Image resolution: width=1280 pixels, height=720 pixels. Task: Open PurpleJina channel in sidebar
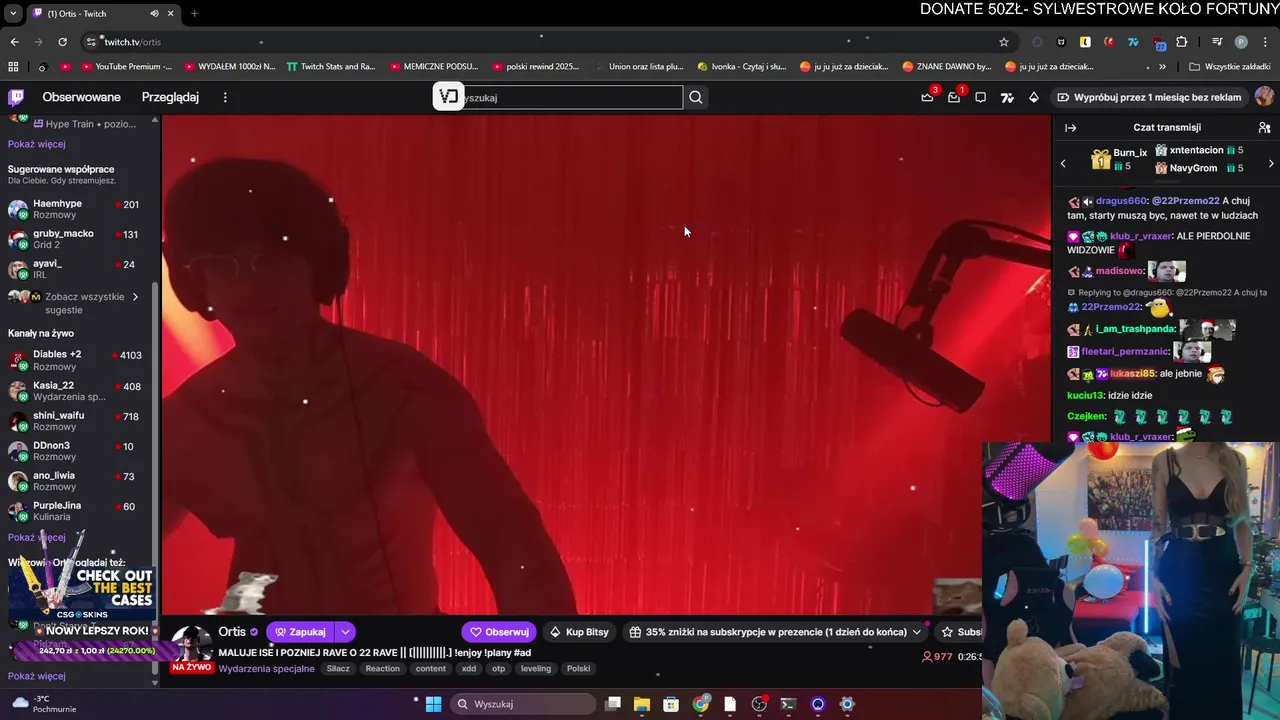point(76,511)
